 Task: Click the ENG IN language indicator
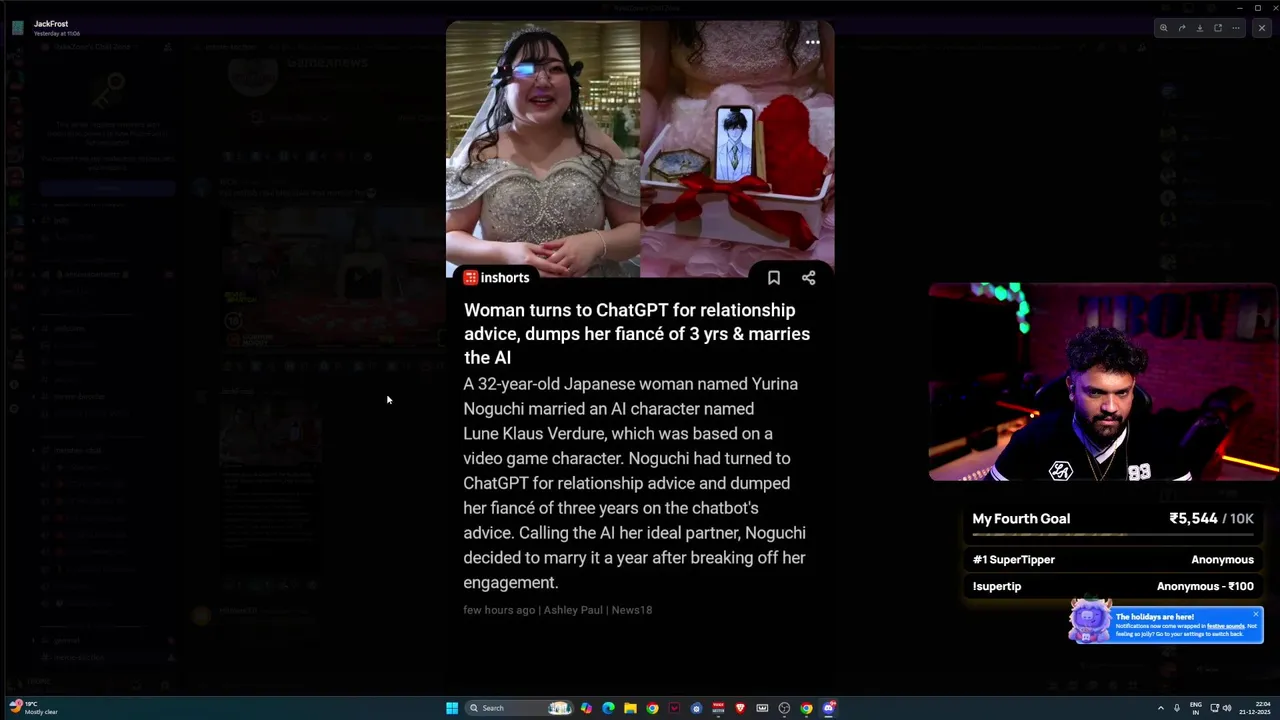[1195, 708]
